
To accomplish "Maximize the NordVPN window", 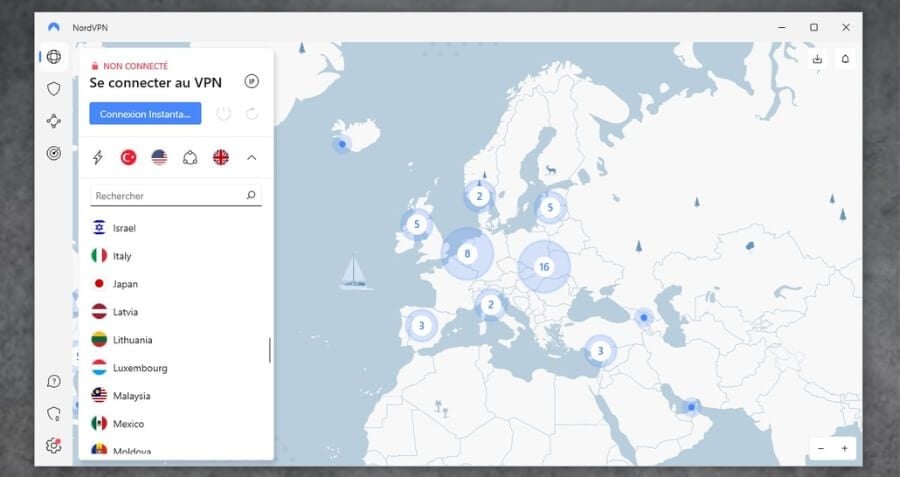I will (814, 28).
